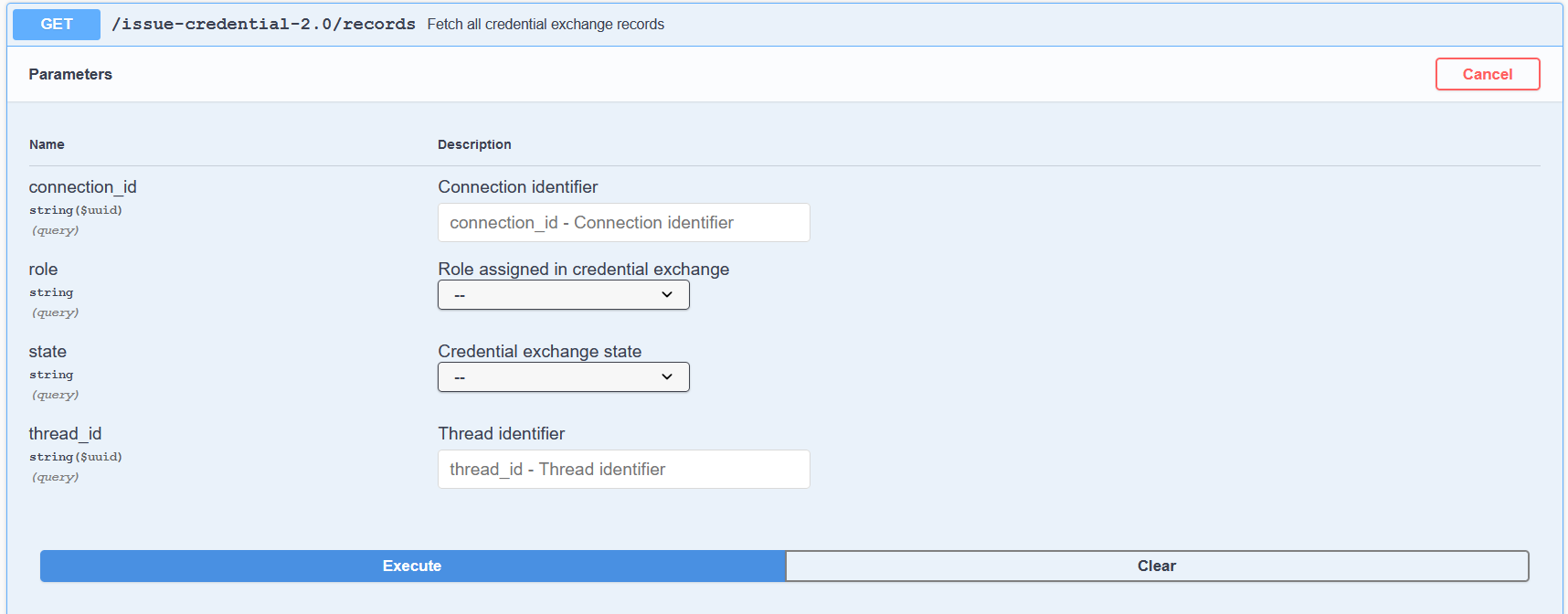Click the GET method badge
This screenshot has height=614, width=1568.
[57, 25]
